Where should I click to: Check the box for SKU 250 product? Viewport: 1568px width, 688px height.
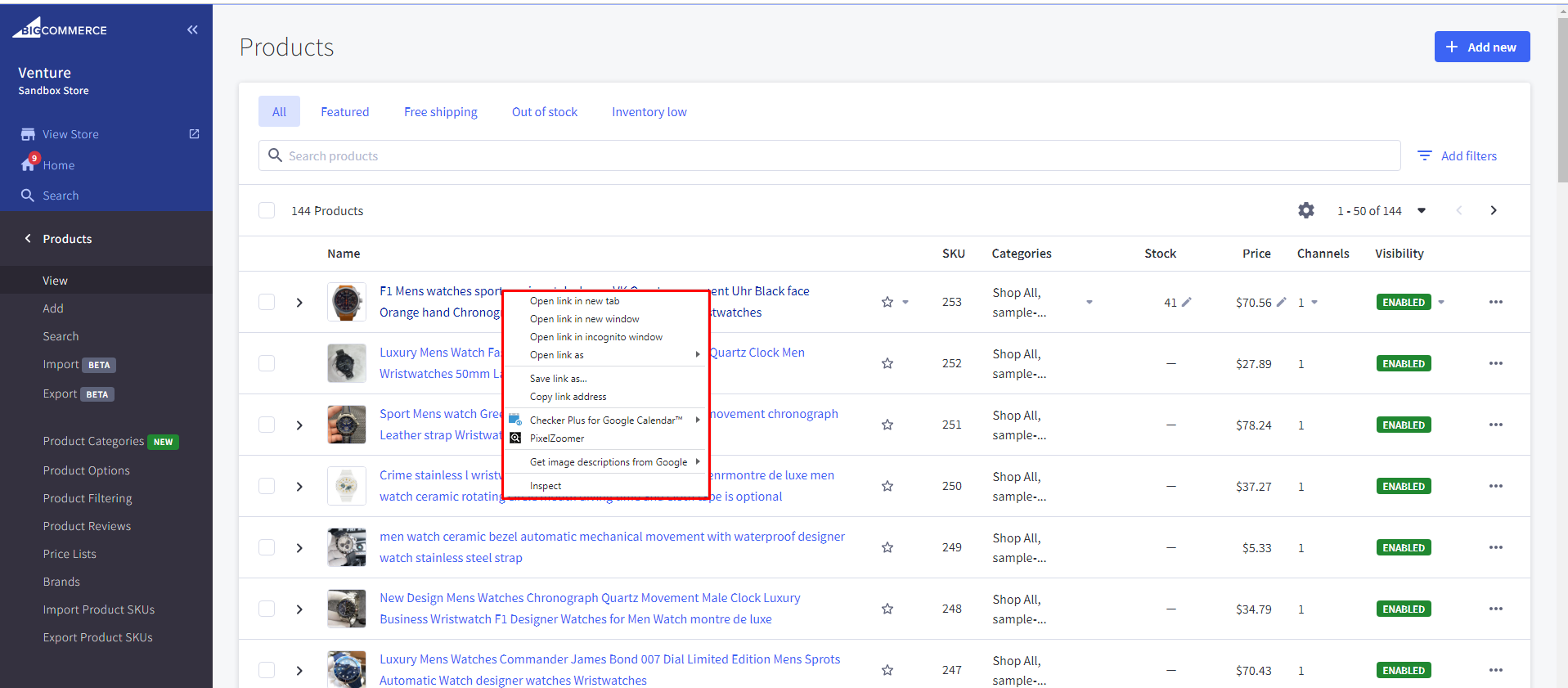(x=267, y=486)
